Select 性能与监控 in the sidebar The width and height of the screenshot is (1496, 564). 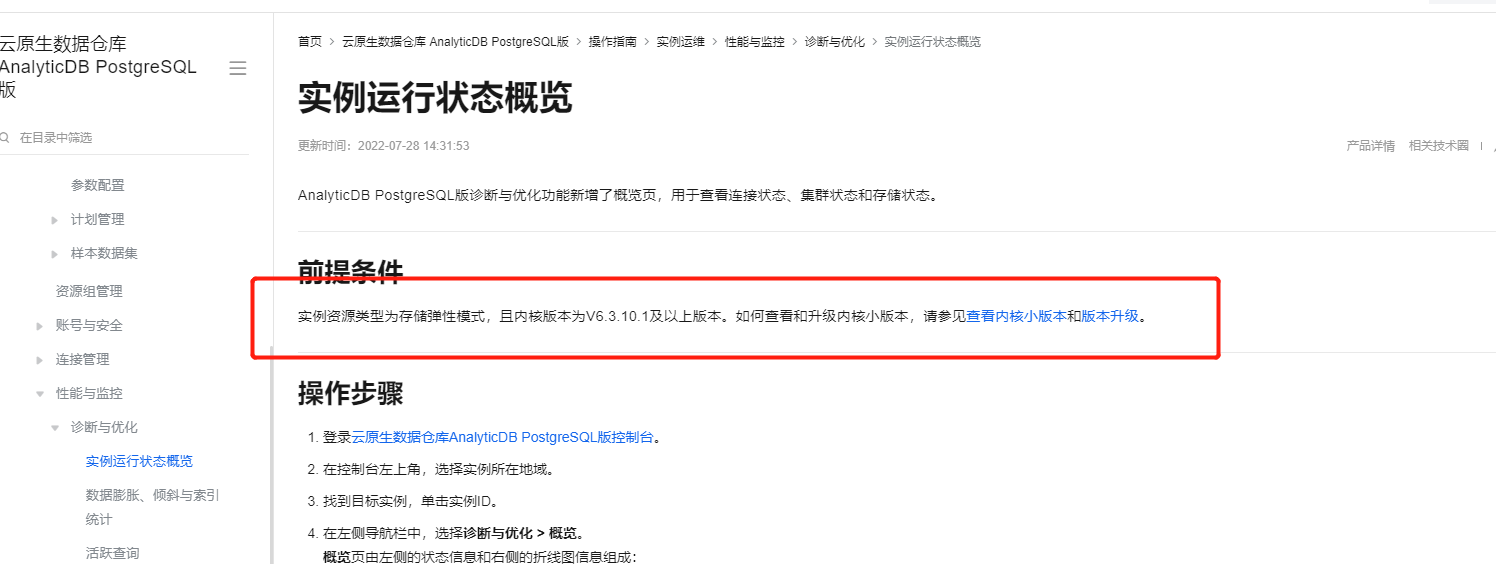90,393
